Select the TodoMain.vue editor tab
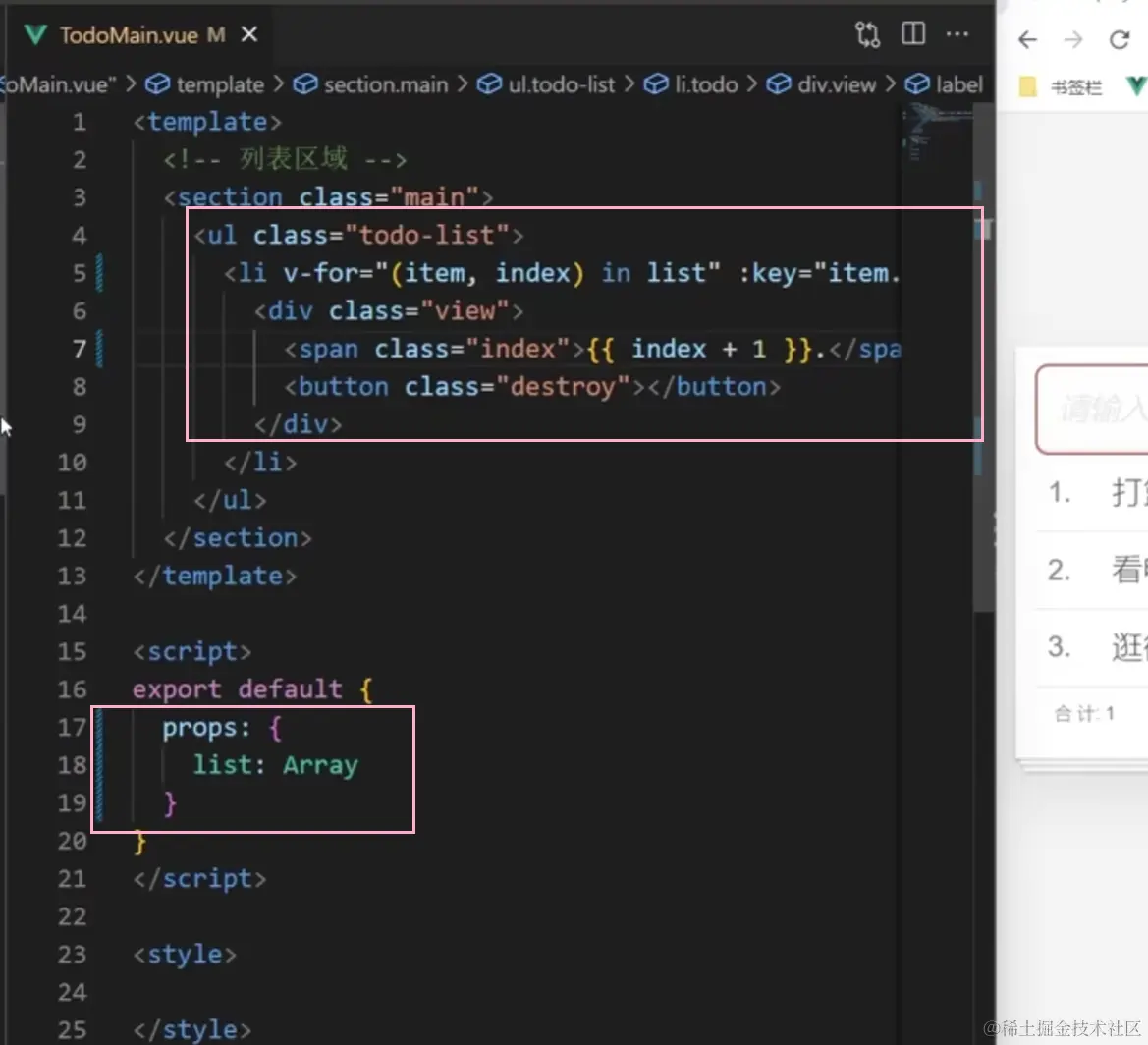Viewport: 1148px width, 1045px height. click(x=140, y=34)
